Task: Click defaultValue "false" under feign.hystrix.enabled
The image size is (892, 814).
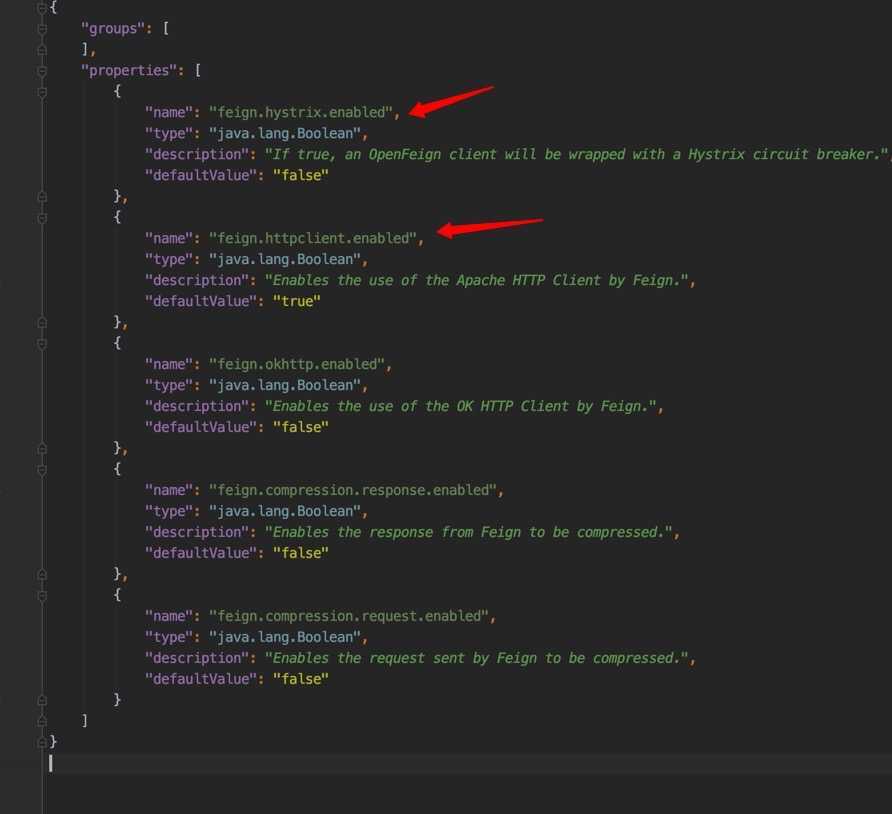Action: [x=300, y=175]
